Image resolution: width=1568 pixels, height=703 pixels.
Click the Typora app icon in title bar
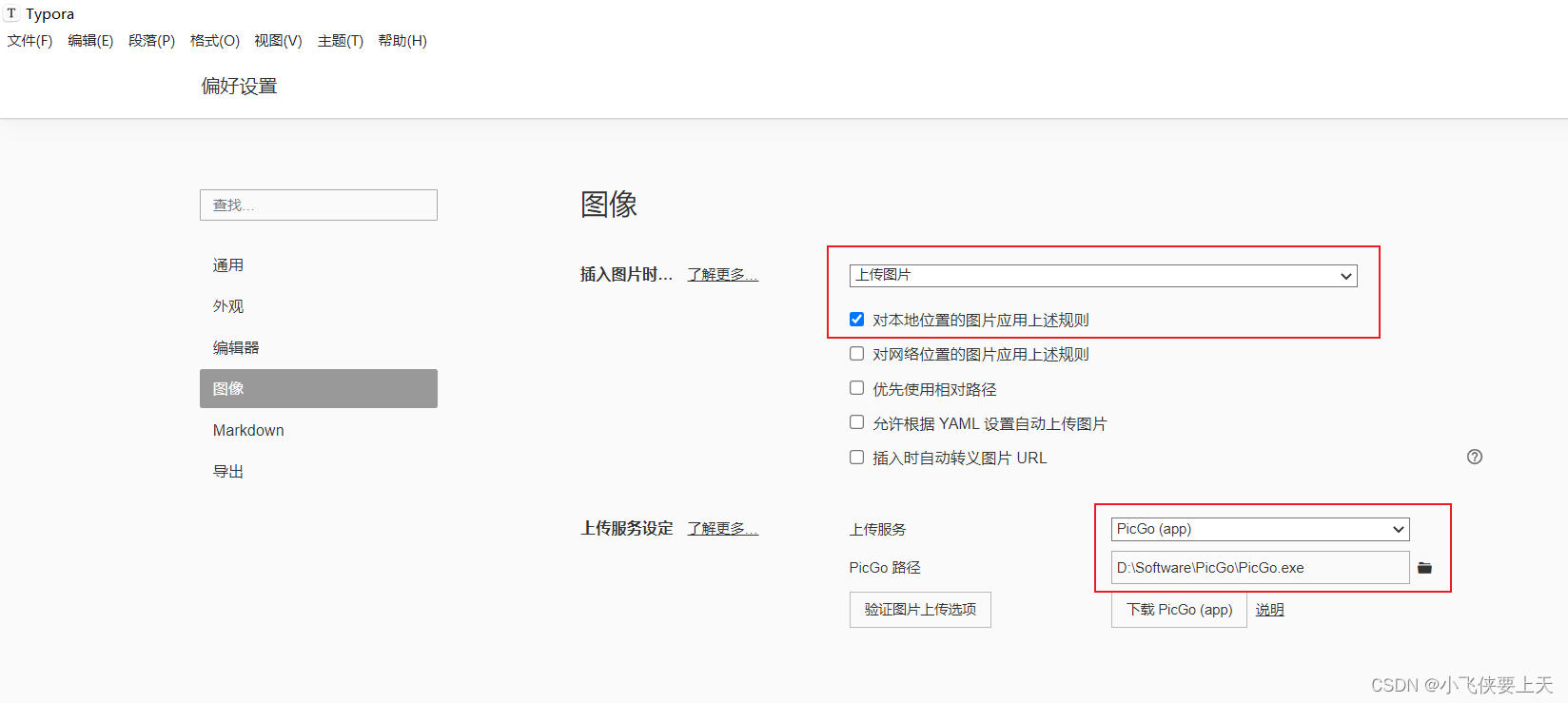click(x=11, y=13)
